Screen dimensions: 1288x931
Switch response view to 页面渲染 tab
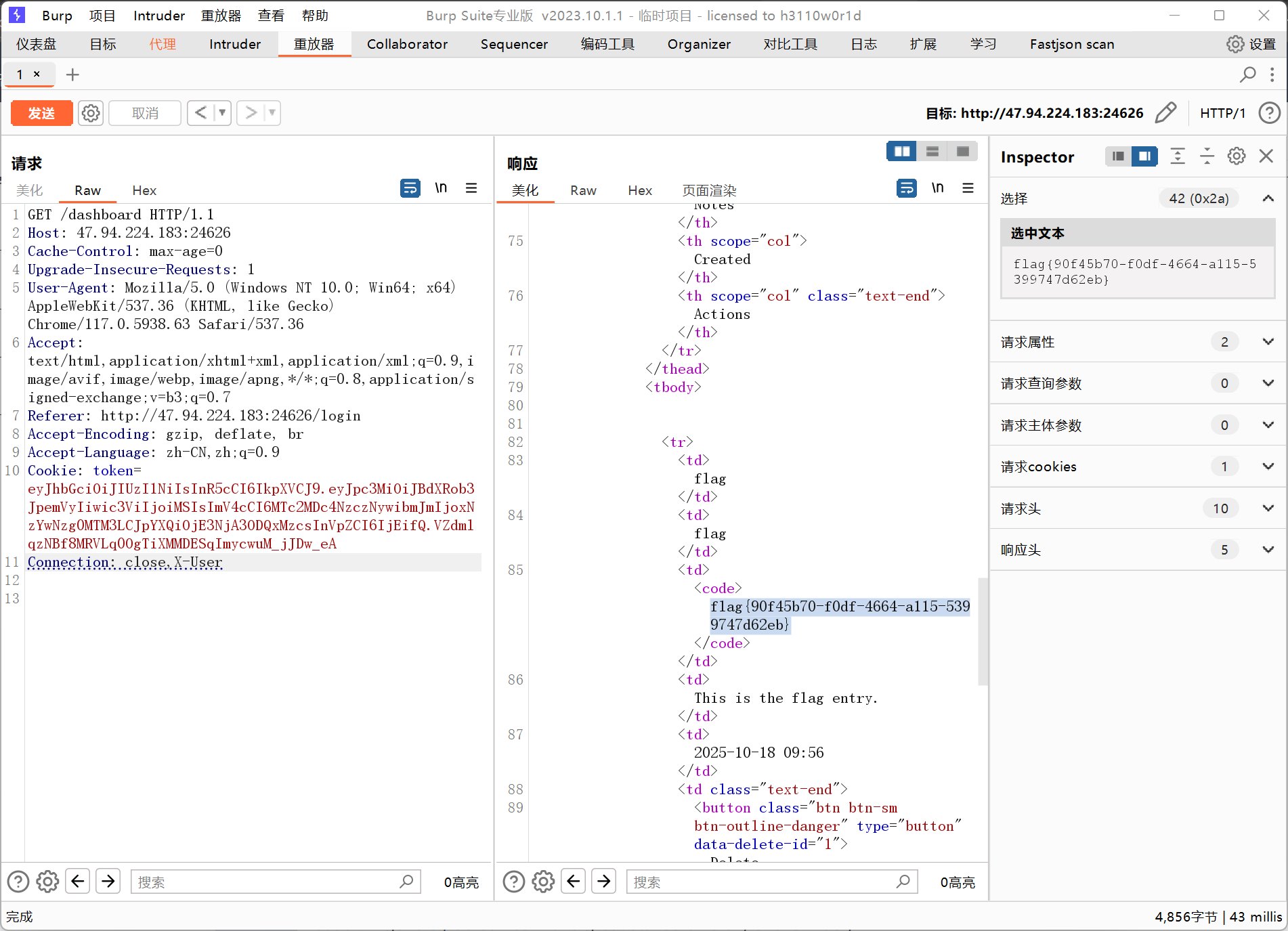tap(709, 190)
